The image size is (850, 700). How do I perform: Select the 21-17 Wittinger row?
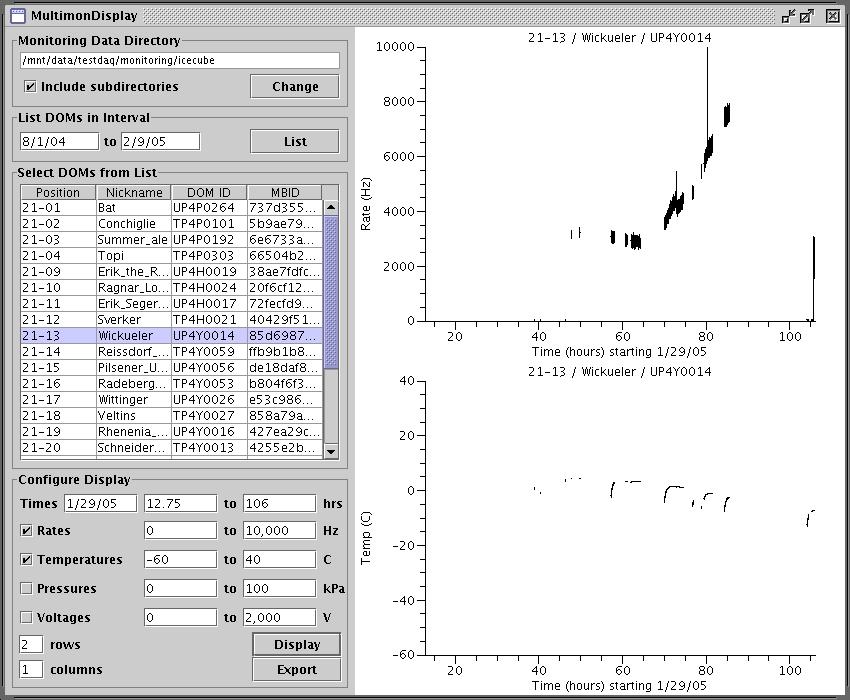pos(170,400)
